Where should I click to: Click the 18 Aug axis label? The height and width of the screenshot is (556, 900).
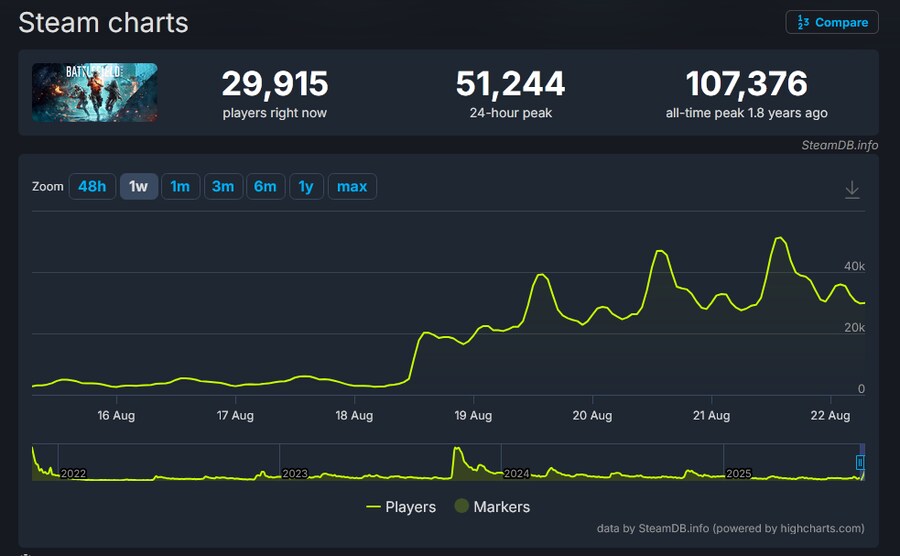354,415
